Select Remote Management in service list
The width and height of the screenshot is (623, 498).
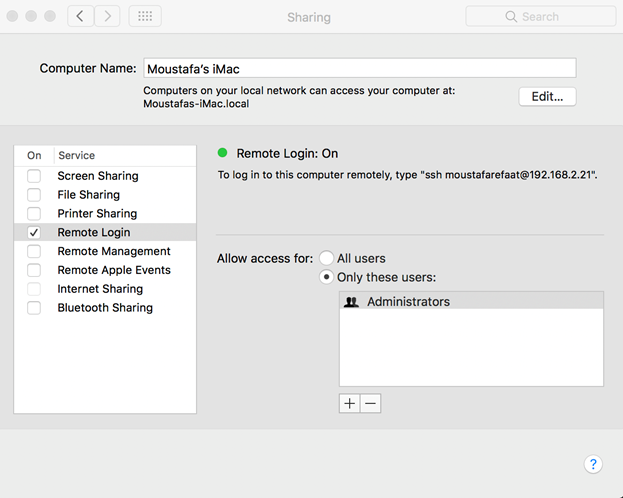point(113,251)
